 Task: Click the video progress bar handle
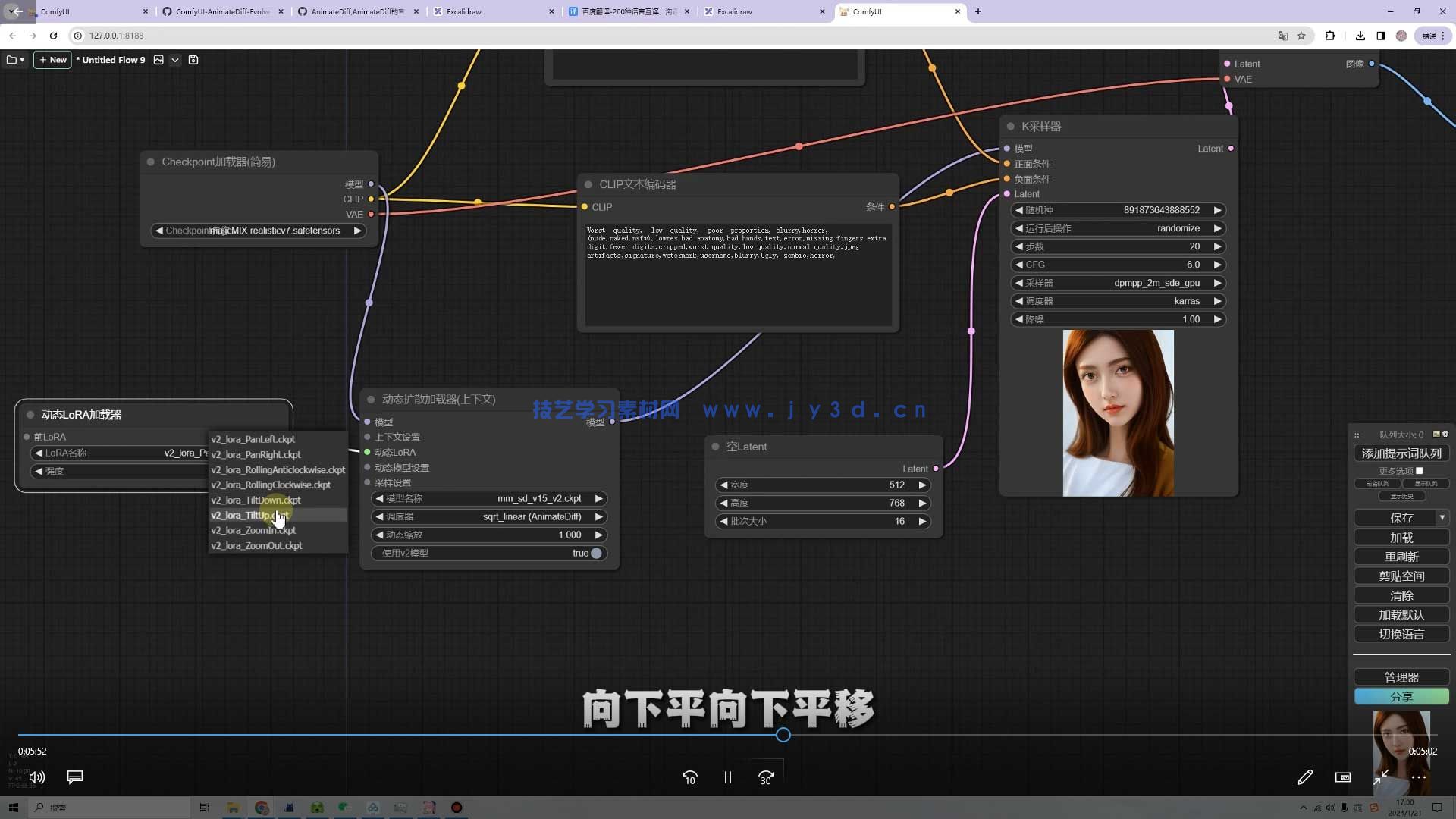(783, 735)
